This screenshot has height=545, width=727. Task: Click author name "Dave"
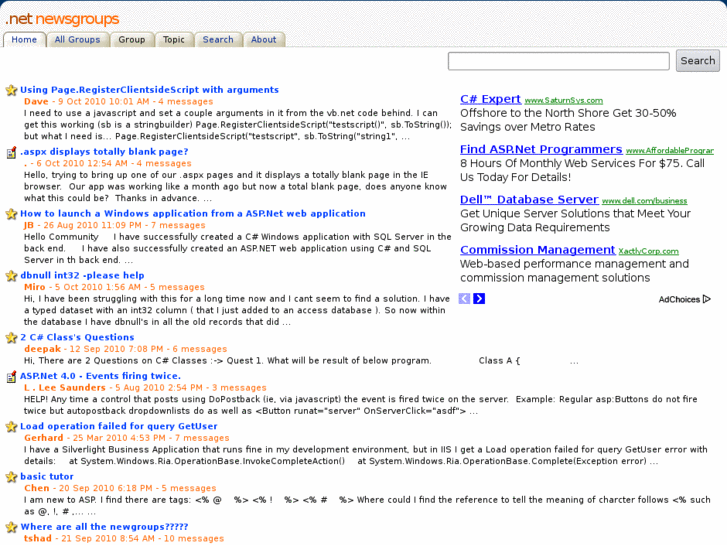[36, 102]
